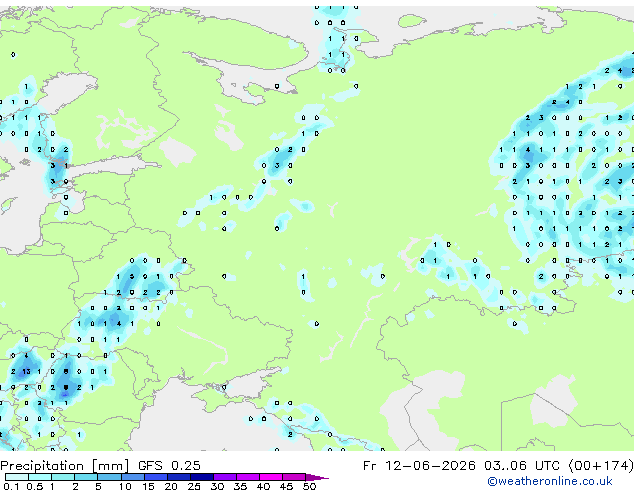Open the weatheronline.co.uk link

pos(550,481)
